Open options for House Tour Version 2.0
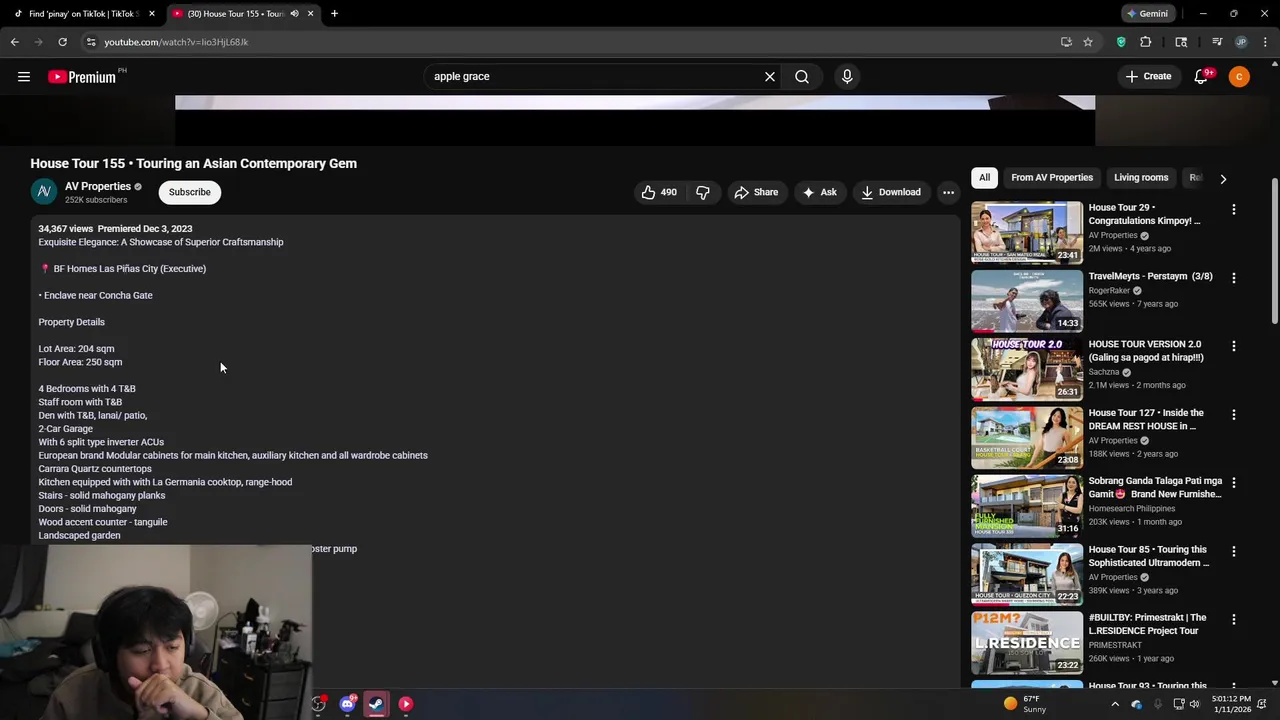Image resolution: width=1280 pixels, height=720 pixels. pyautogui.click(x=1233, y=346)
